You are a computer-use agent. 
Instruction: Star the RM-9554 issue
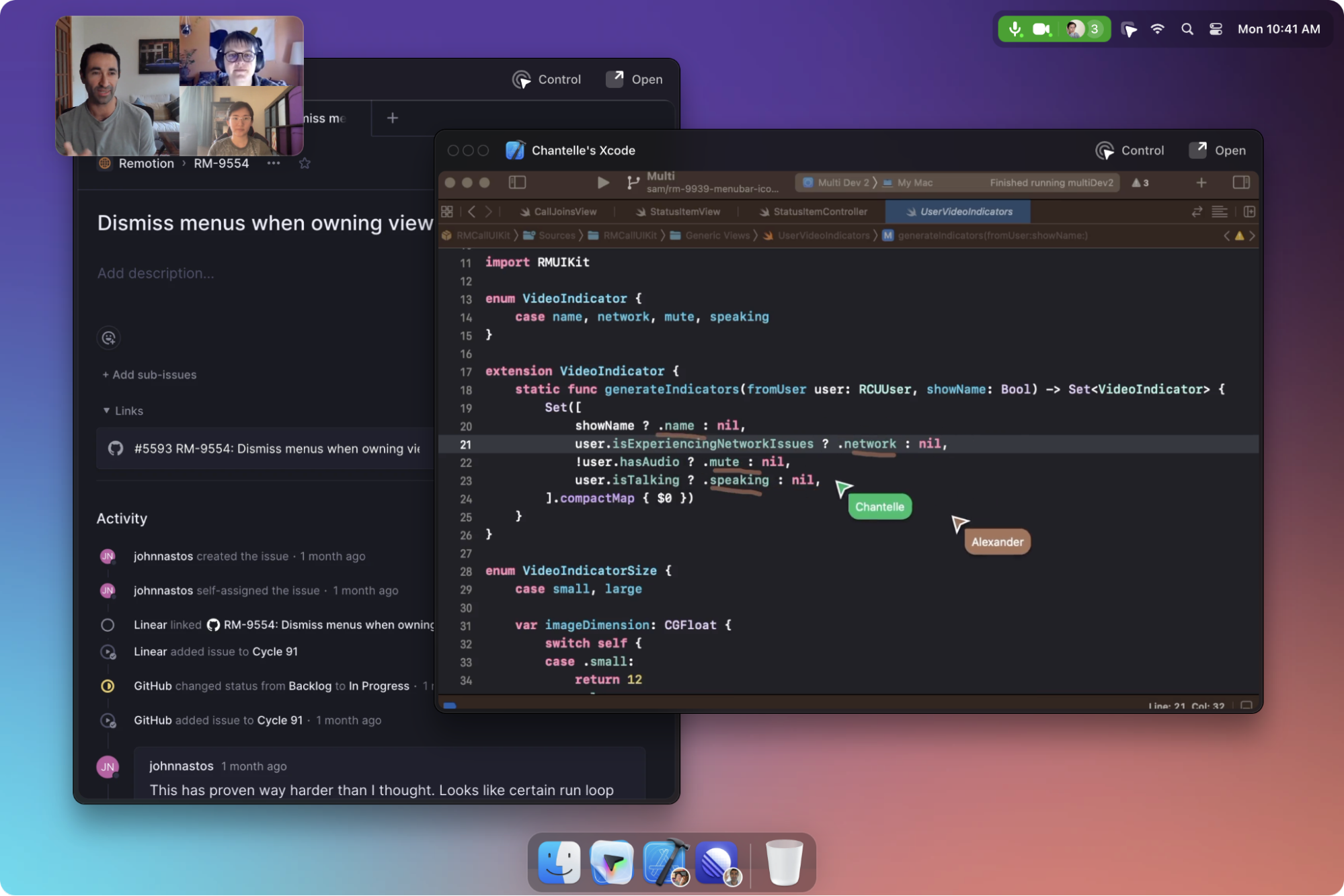coord(305,163)
